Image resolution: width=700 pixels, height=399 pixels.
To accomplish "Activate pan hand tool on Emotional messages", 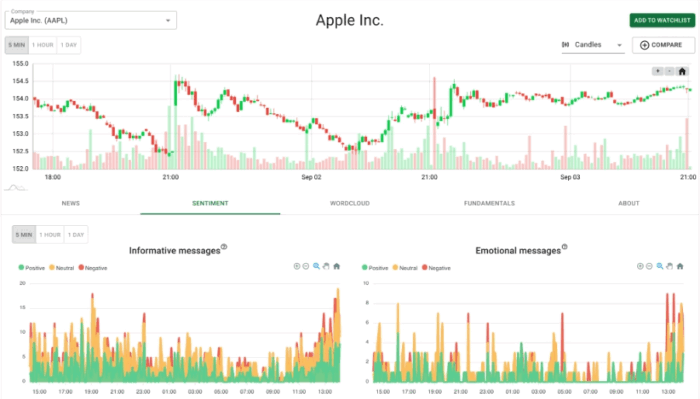I will click(x=670, y=266).
